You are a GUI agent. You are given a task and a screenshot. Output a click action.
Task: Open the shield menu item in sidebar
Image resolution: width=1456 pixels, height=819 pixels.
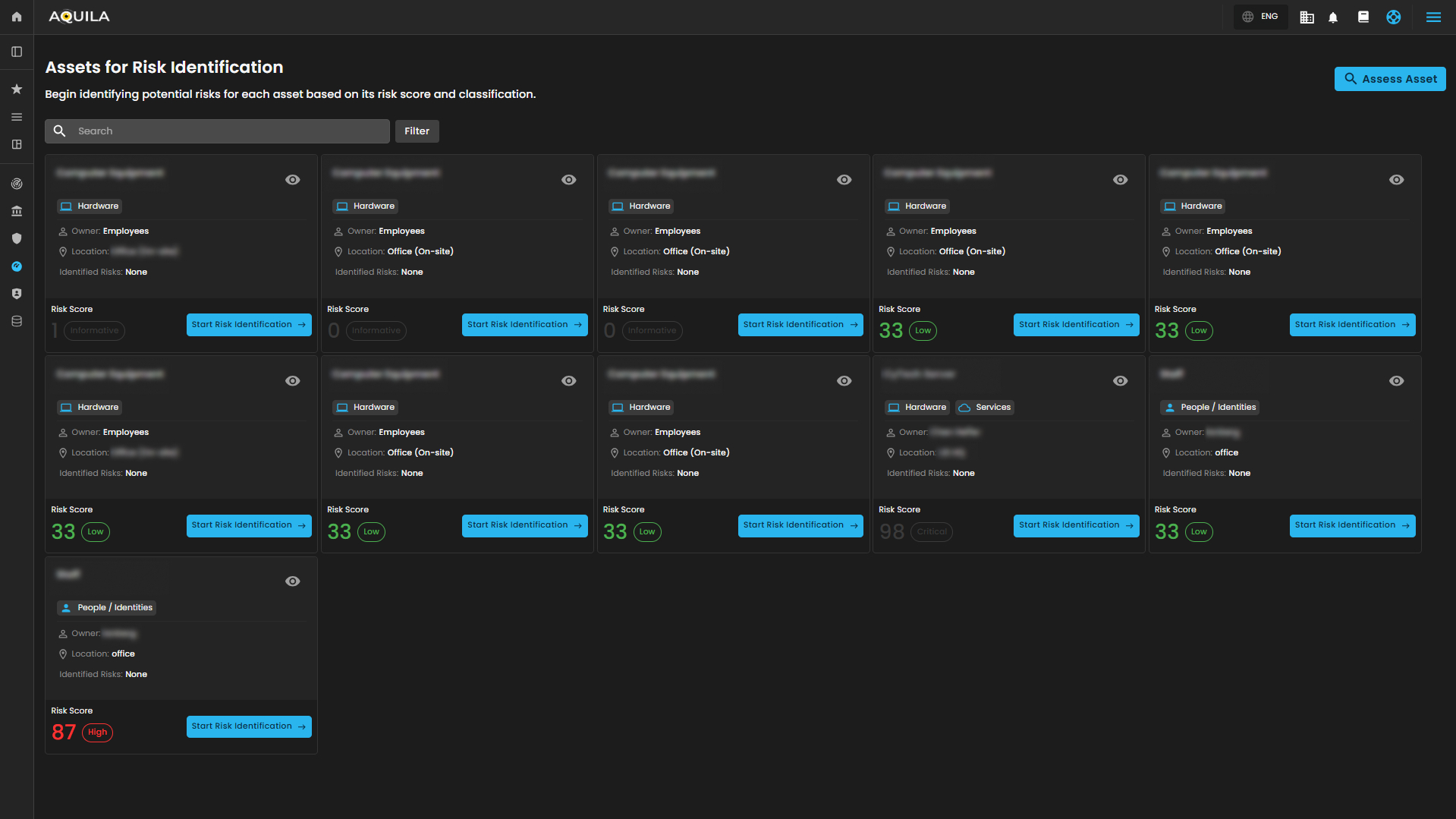tap(17, 238)
